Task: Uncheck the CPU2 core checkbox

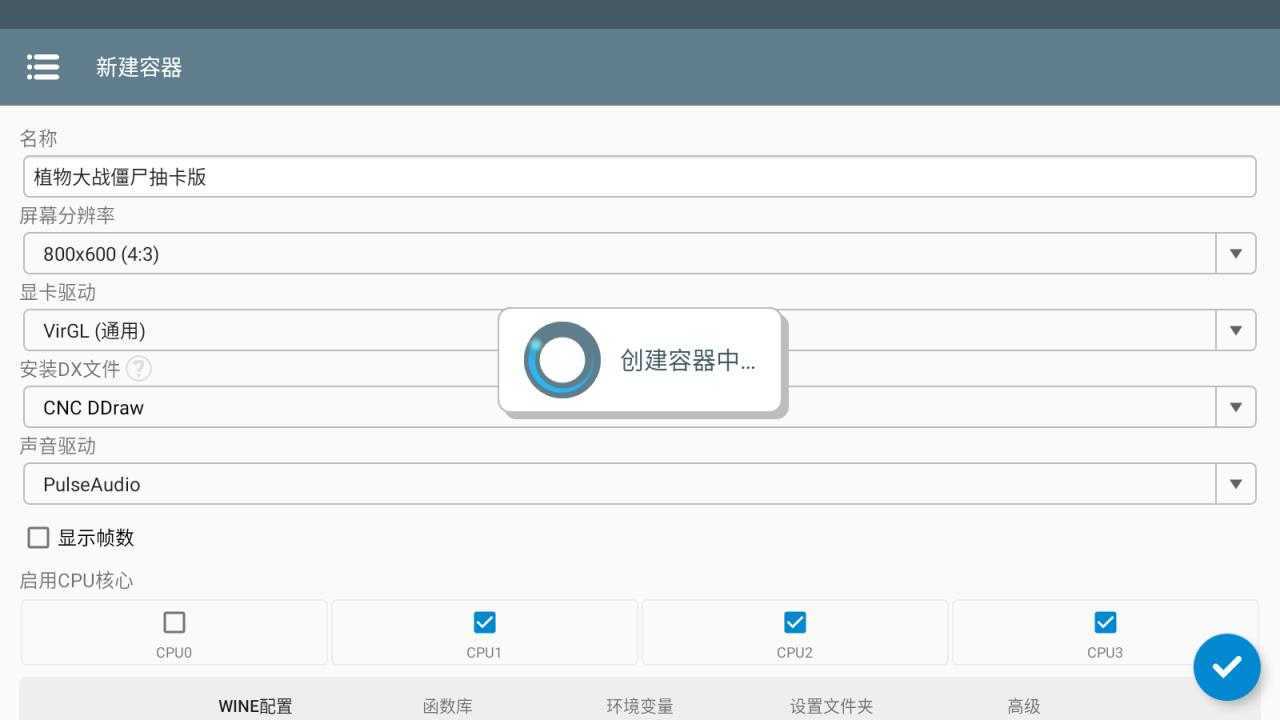Action: [795, 623]
